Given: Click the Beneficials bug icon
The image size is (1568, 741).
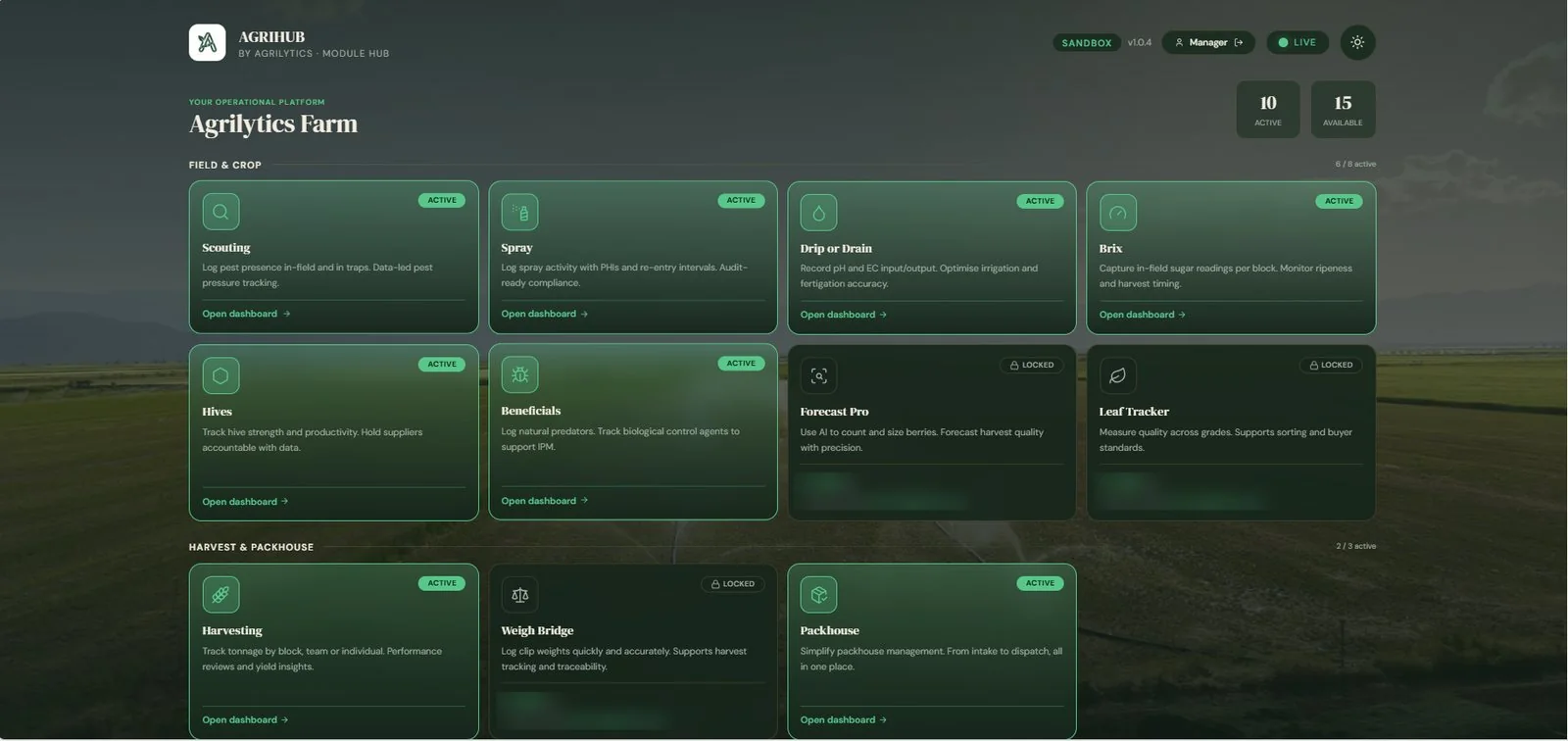Looking at the screenshot, I should 519,374.
